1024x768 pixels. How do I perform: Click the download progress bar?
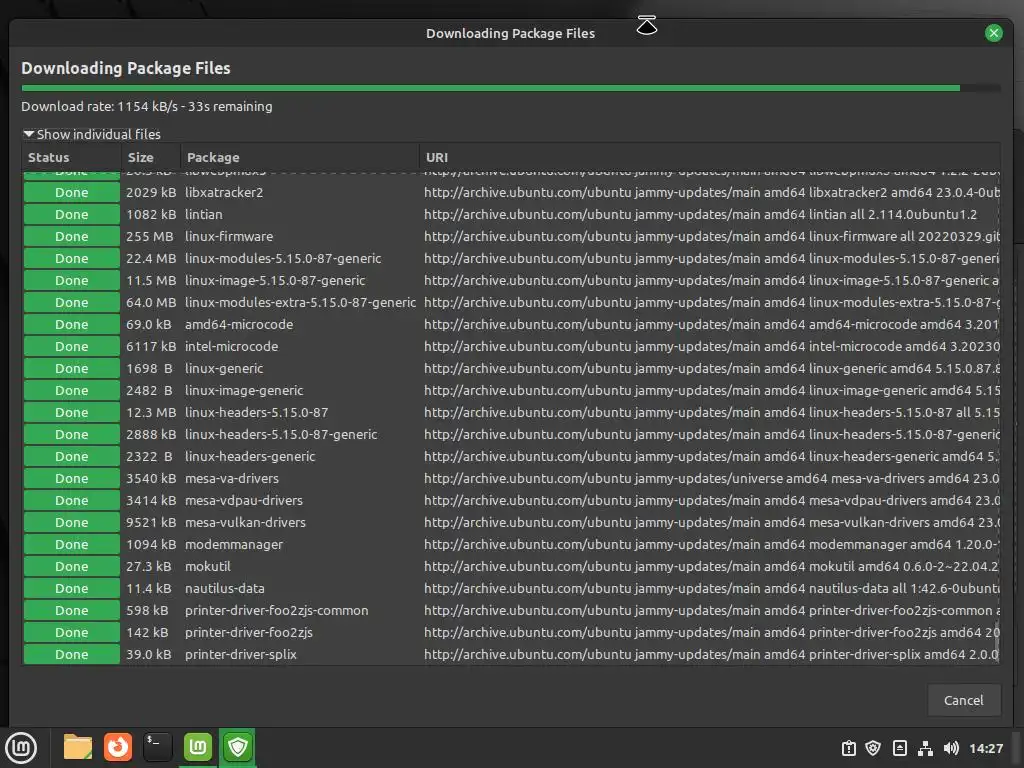tap(511, 88)
